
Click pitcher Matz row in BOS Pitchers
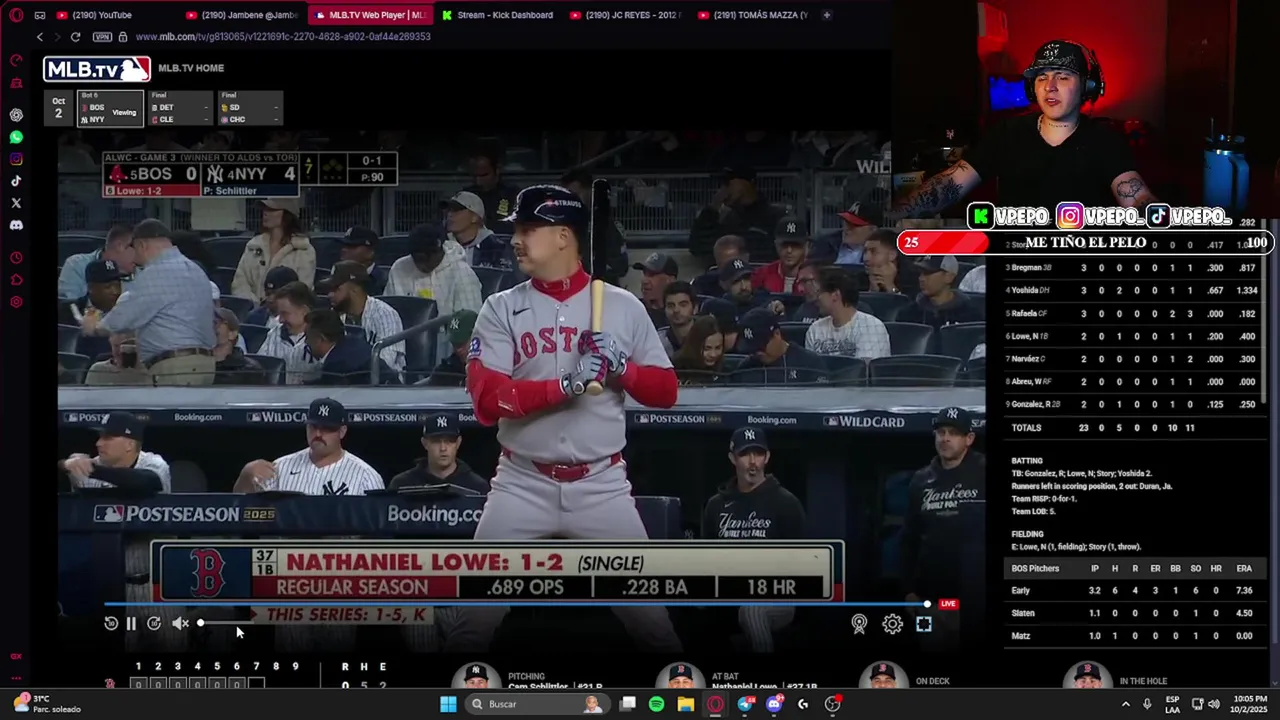click(x=1135, y=636)
